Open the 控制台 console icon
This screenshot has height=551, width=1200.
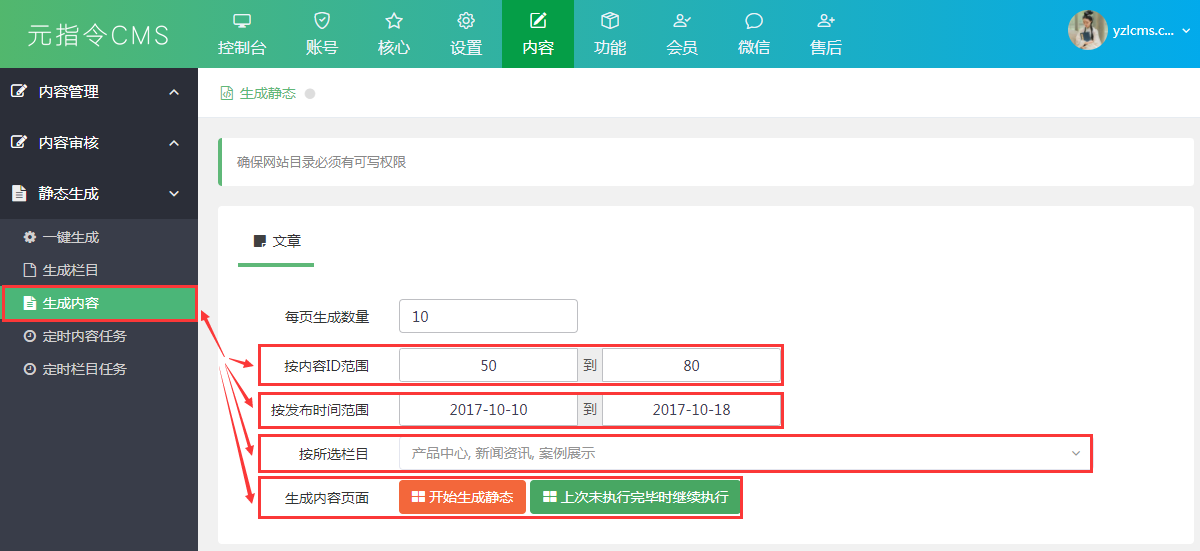tap(242, 20)
